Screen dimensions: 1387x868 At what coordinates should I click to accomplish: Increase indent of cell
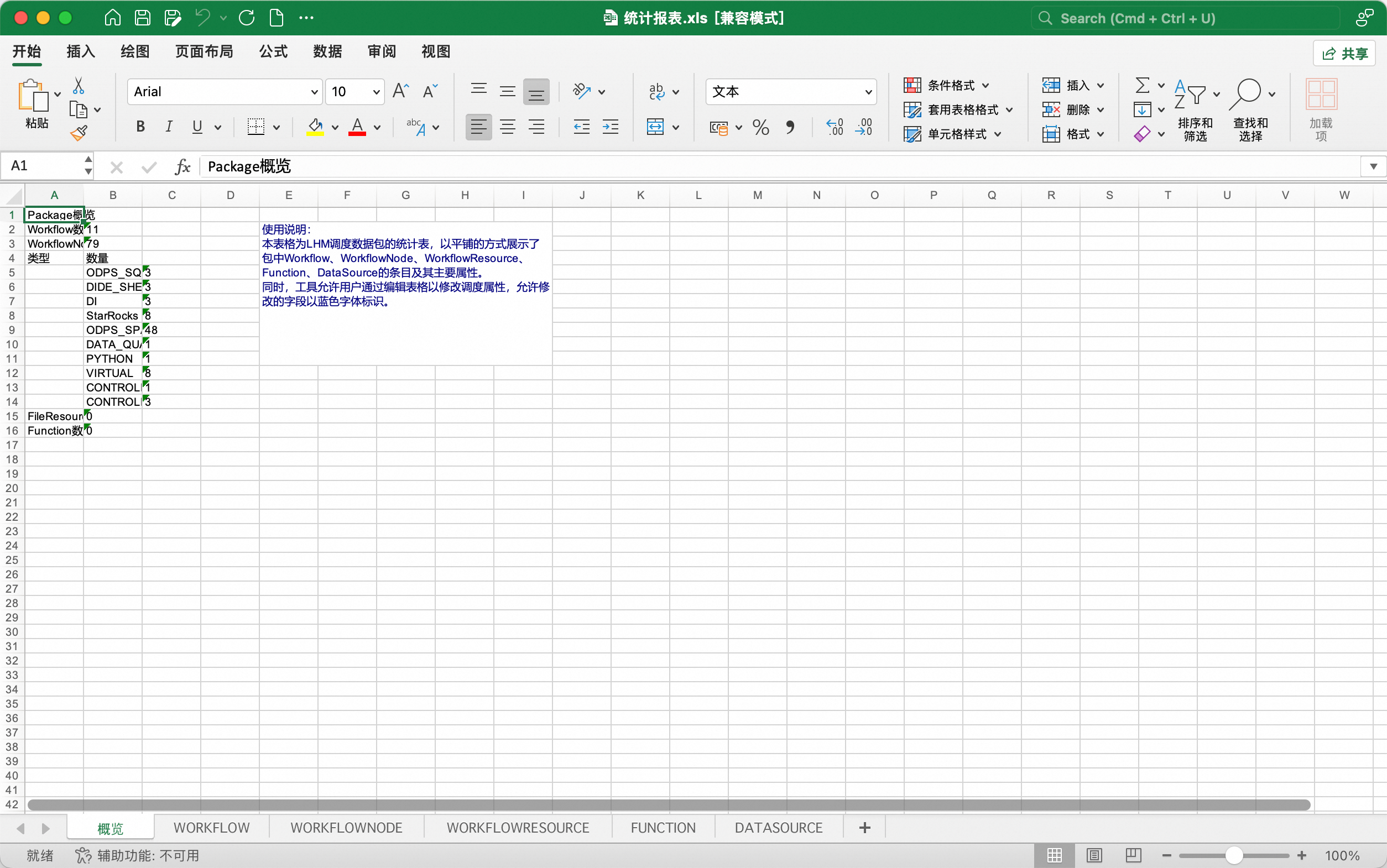pyautogui.click(x=610, y=127)
